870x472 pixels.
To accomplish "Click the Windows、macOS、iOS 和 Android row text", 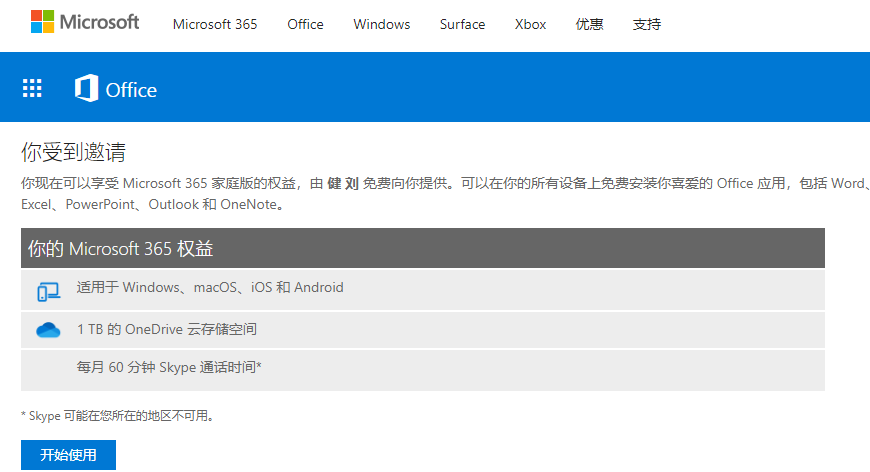I will 210,288.
